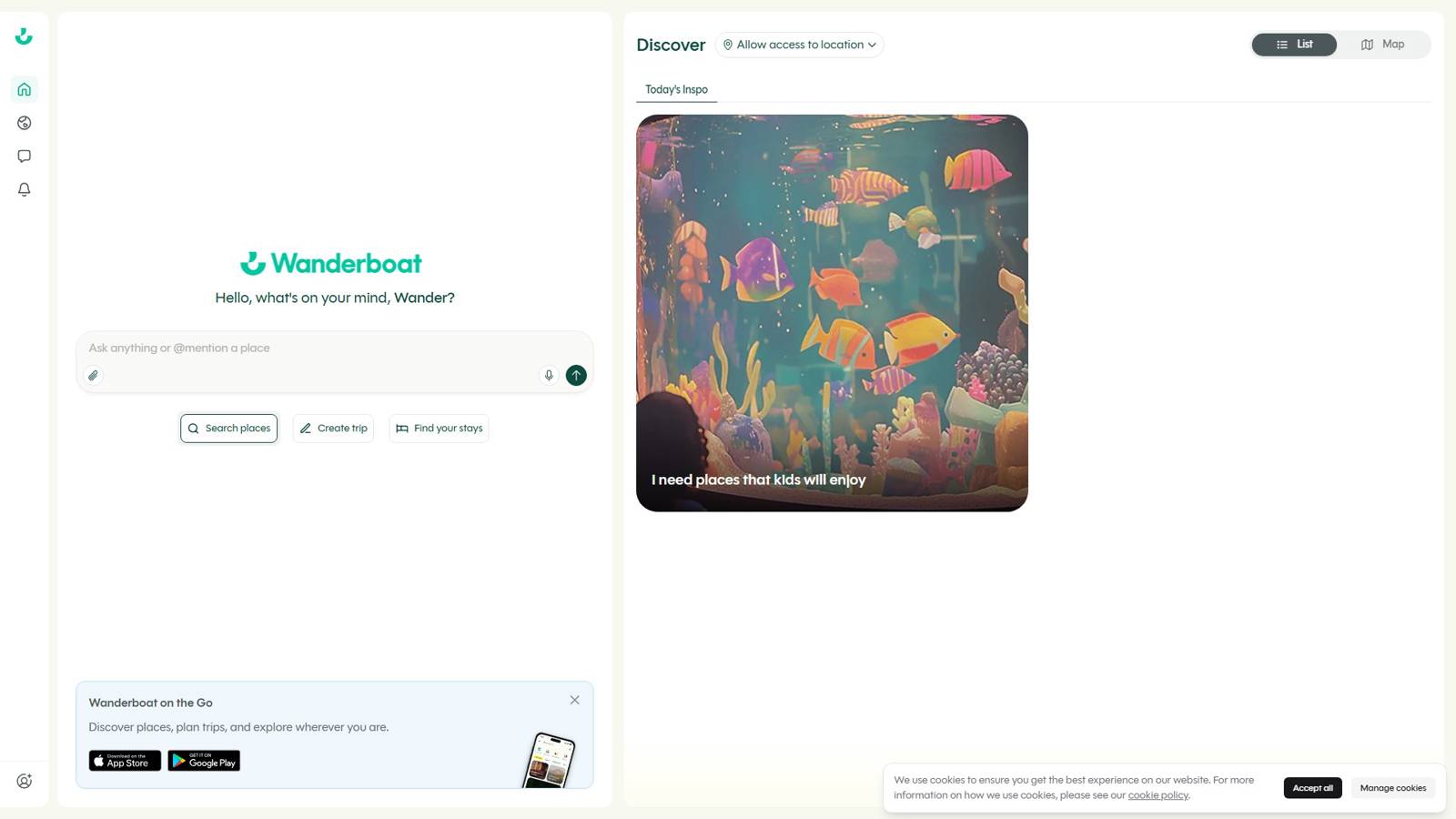The image size is (1456, 819).
Task: Switch Discover to Map view
Action: [1383, 45]
